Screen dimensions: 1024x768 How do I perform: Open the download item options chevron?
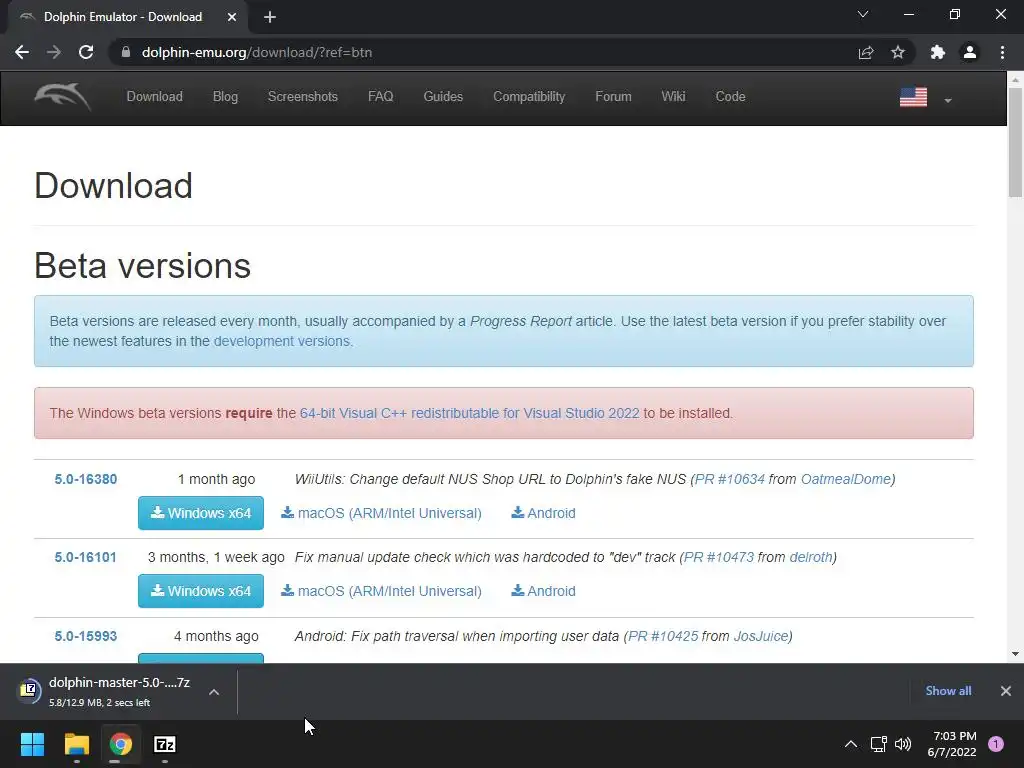(214, 692)
